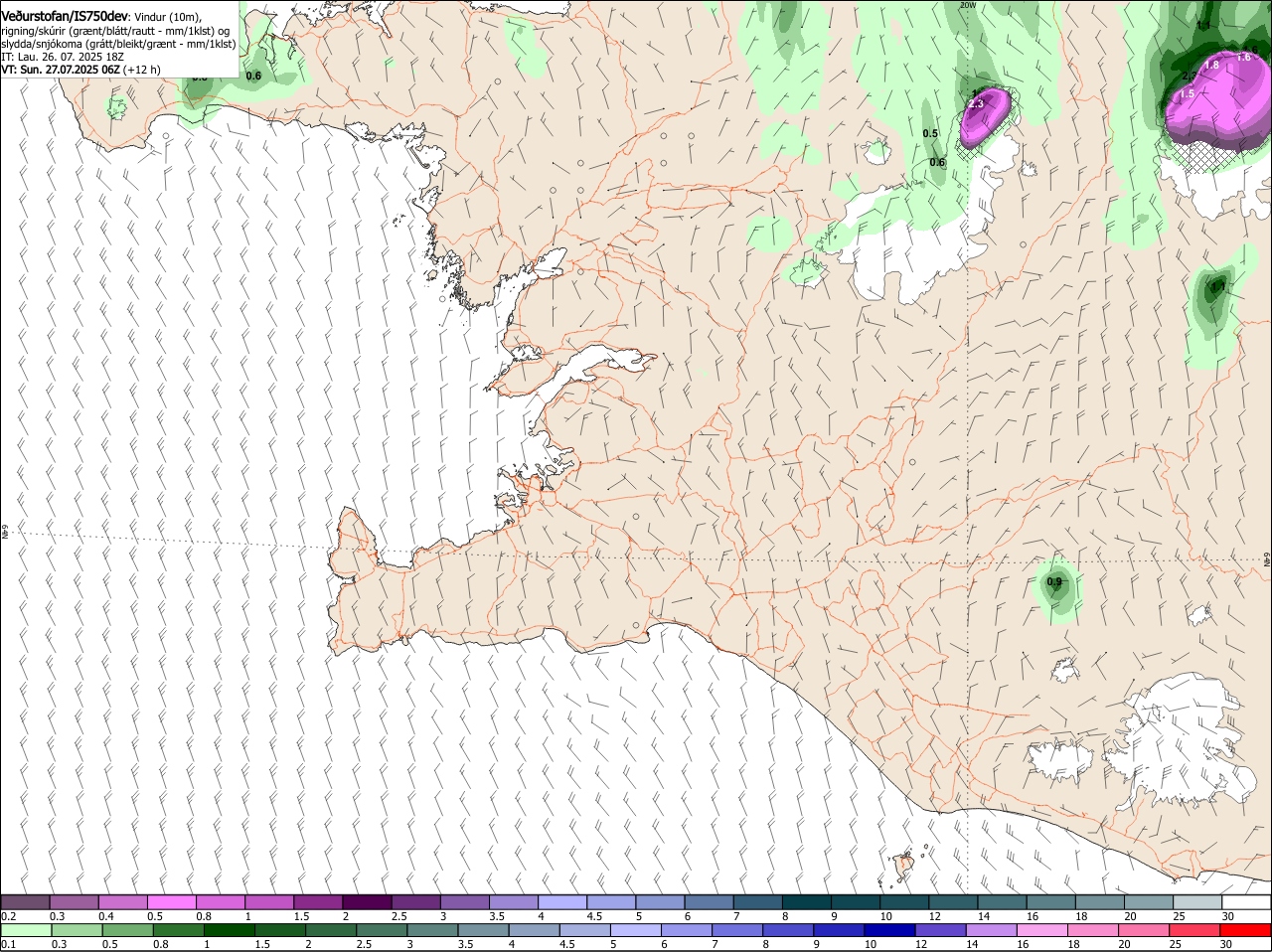
Task: Click the dark teal 9 swatch, upper legend bar
Action: coord(857,902)
